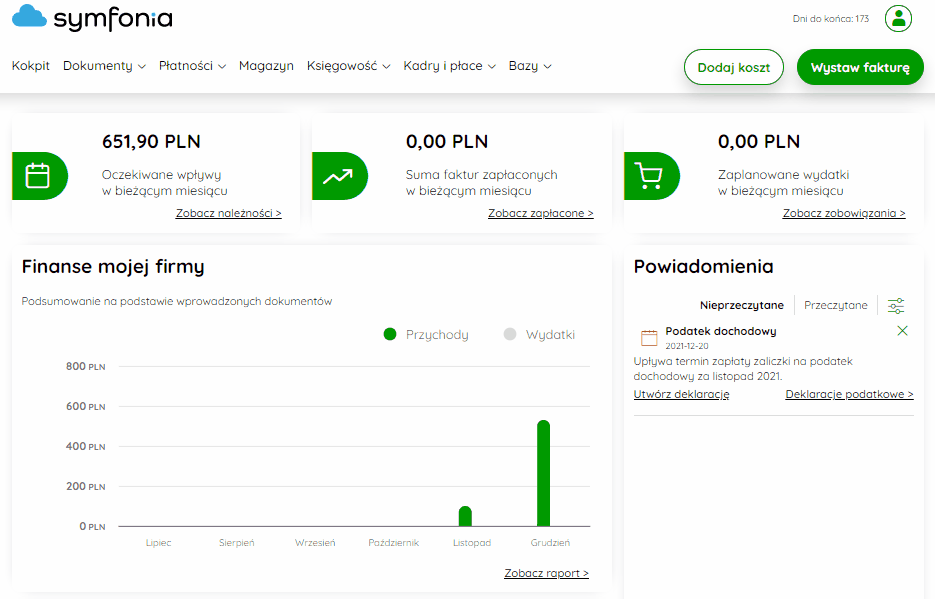This screenshot has width=935, height=599.
Task: Expand the Księgowość menu chevron
Action: 386,67
